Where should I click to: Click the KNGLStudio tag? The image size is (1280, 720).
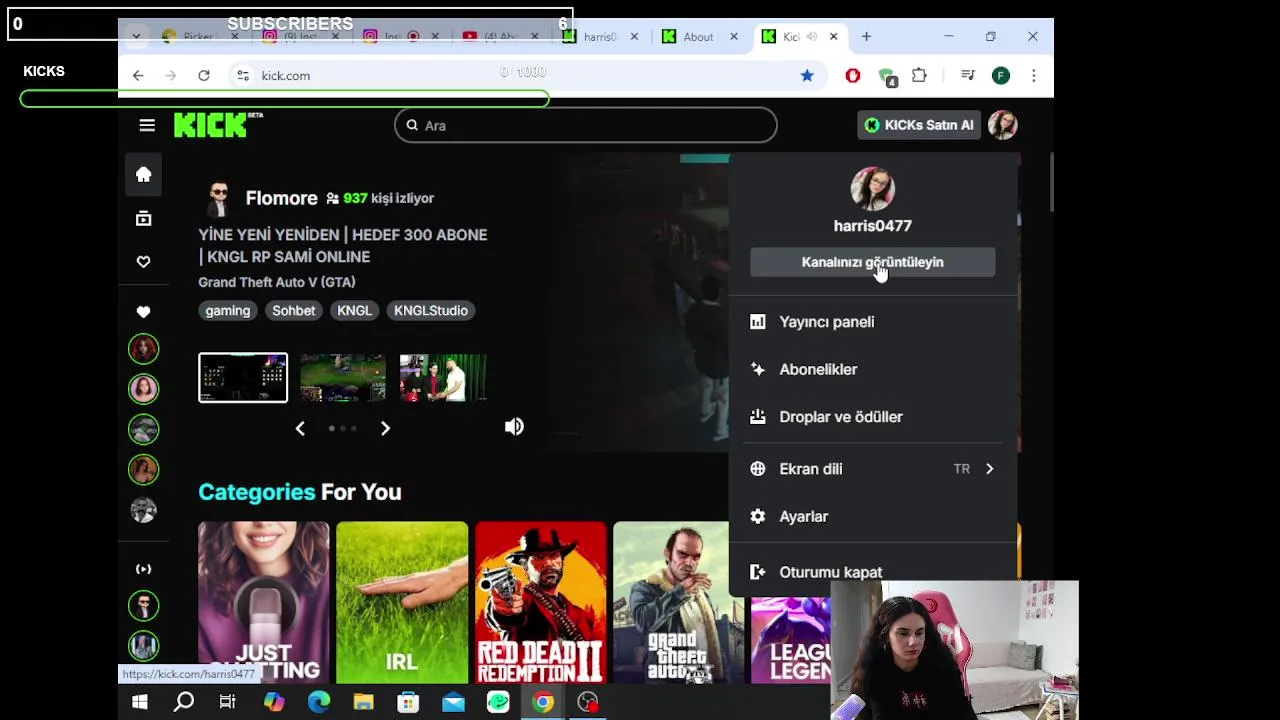coord(431,311)
